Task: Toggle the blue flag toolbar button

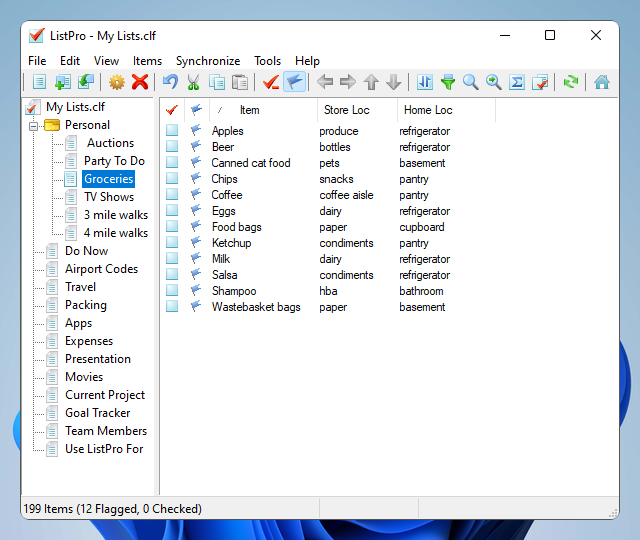Action: pyautogui.click(x=294, y=82)
